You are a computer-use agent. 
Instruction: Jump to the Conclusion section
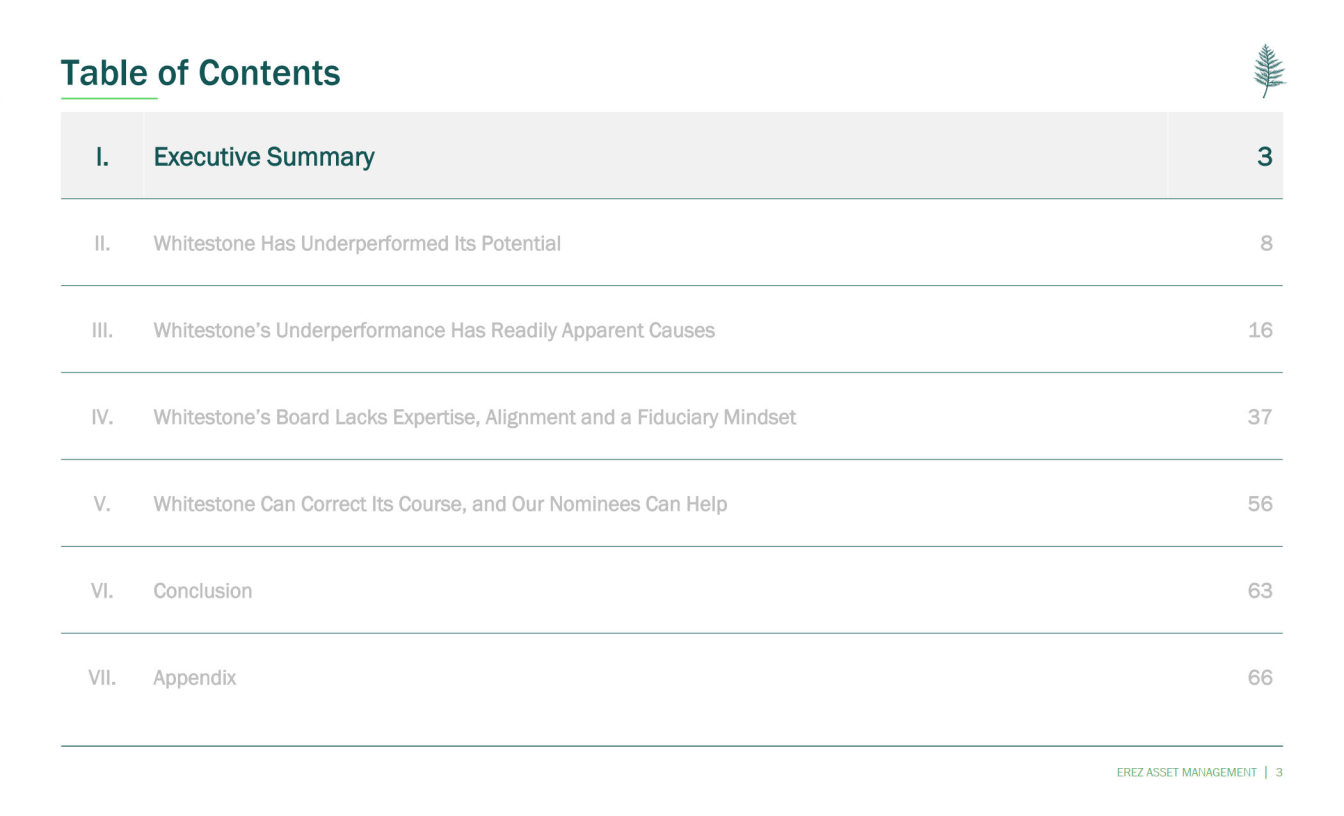coord(203,591)
